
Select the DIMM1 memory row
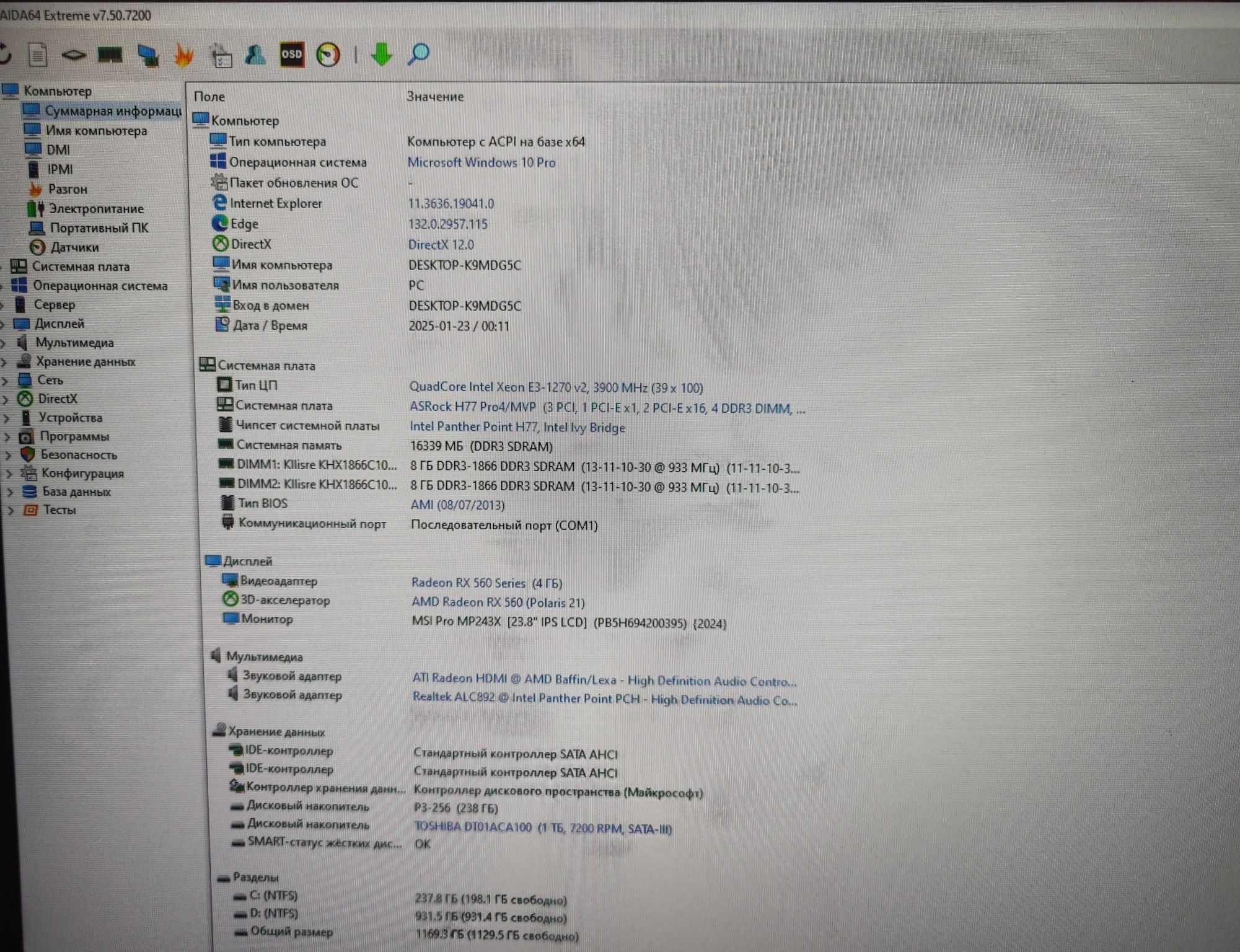(x=509, y=466)
